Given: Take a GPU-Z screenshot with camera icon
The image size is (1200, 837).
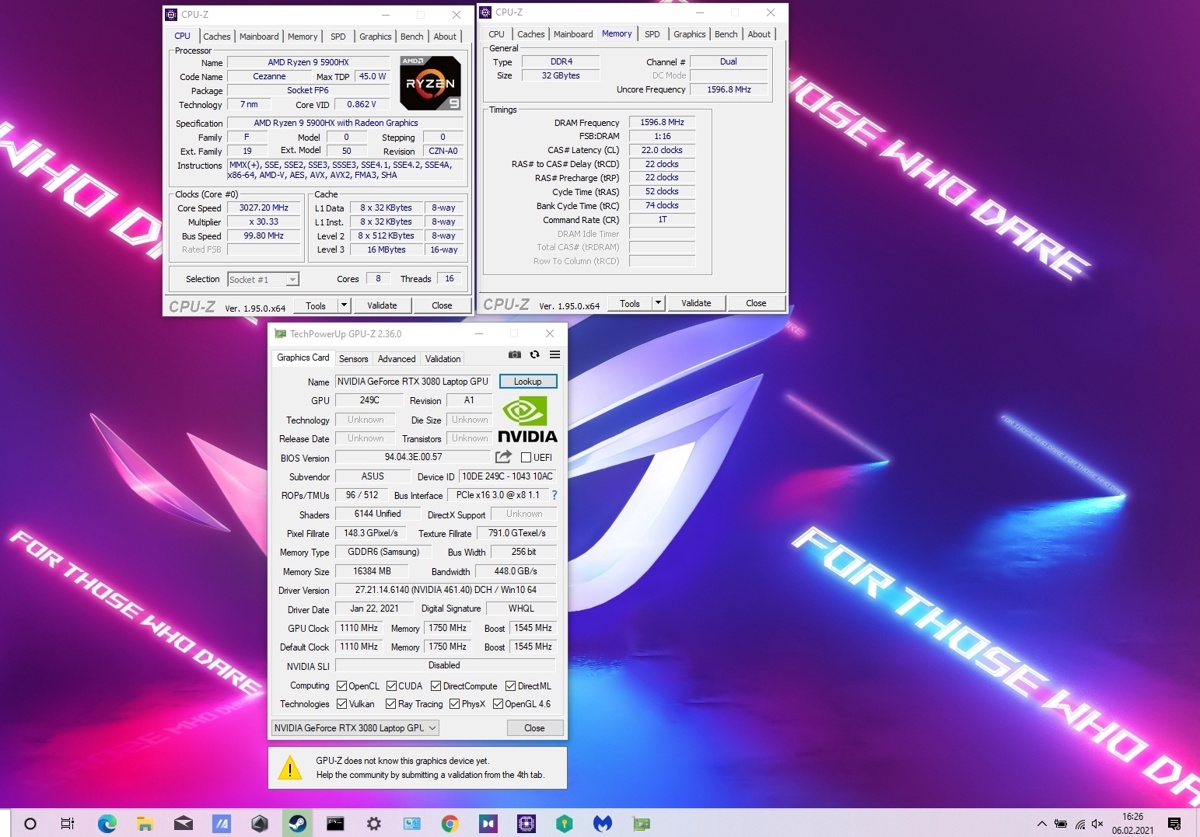Looking at the screenshot, I should tap(515, 355).
